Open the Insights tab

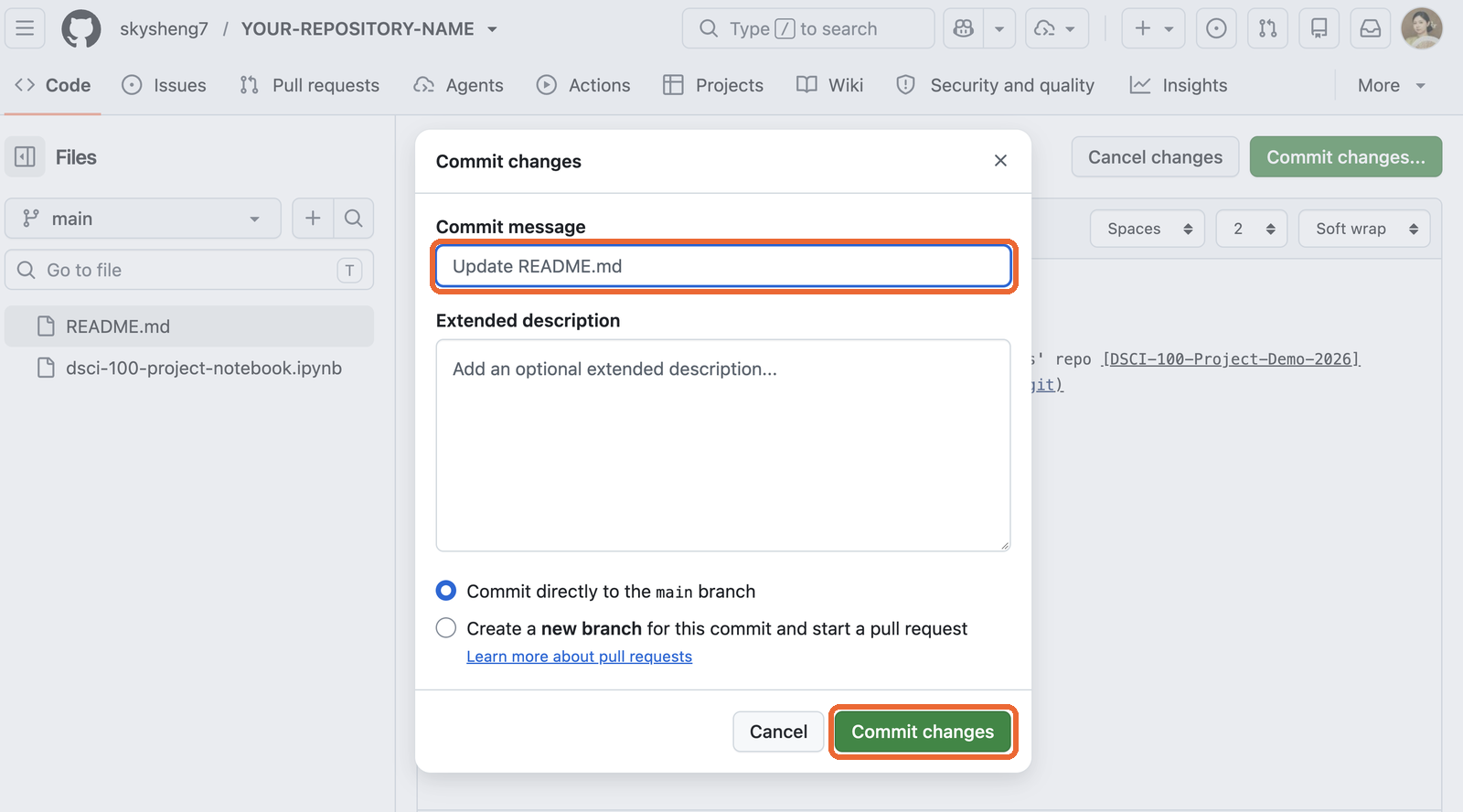[1179, 85]
